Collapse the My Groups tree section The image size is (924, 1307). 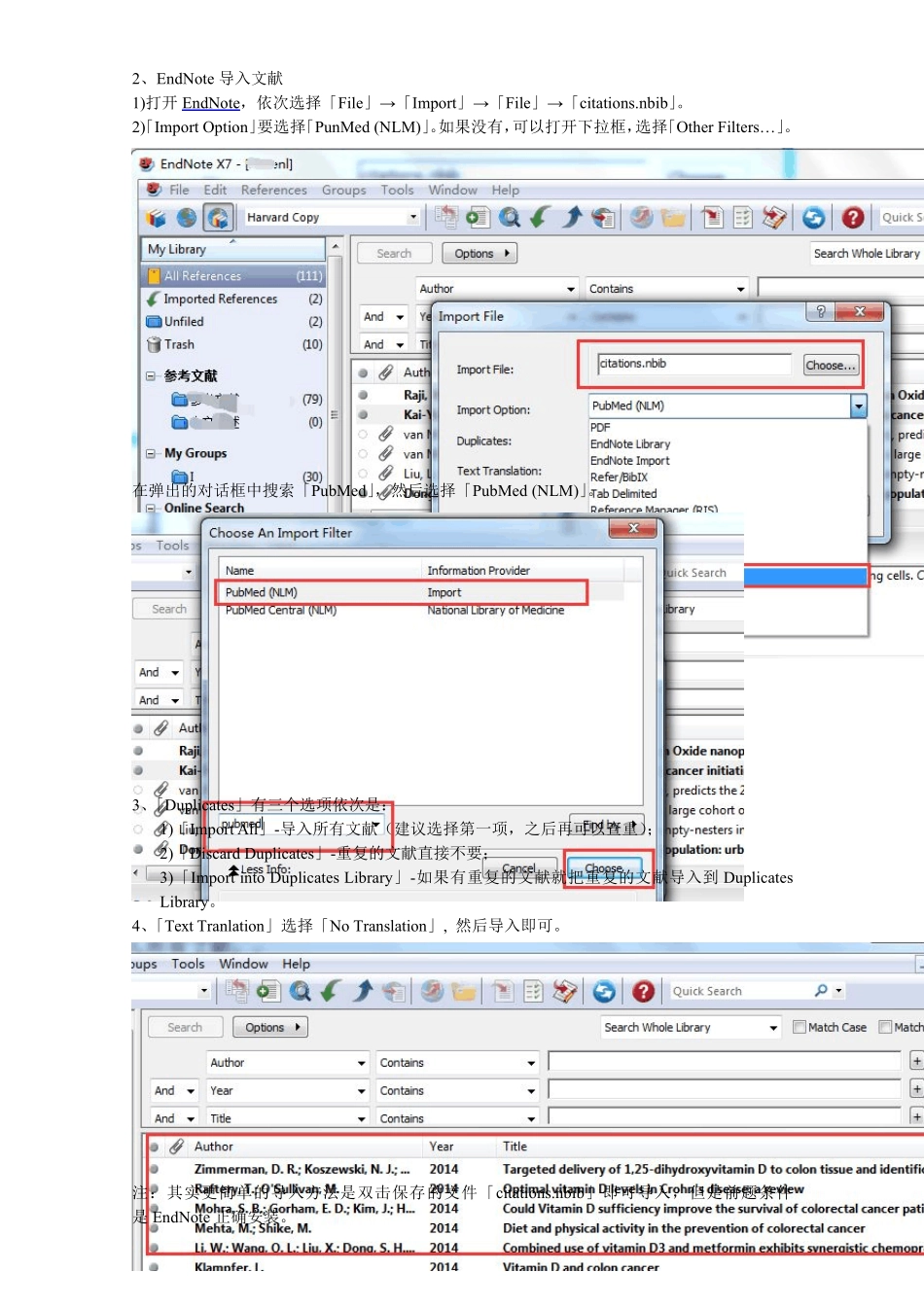(x=151, y=453)
